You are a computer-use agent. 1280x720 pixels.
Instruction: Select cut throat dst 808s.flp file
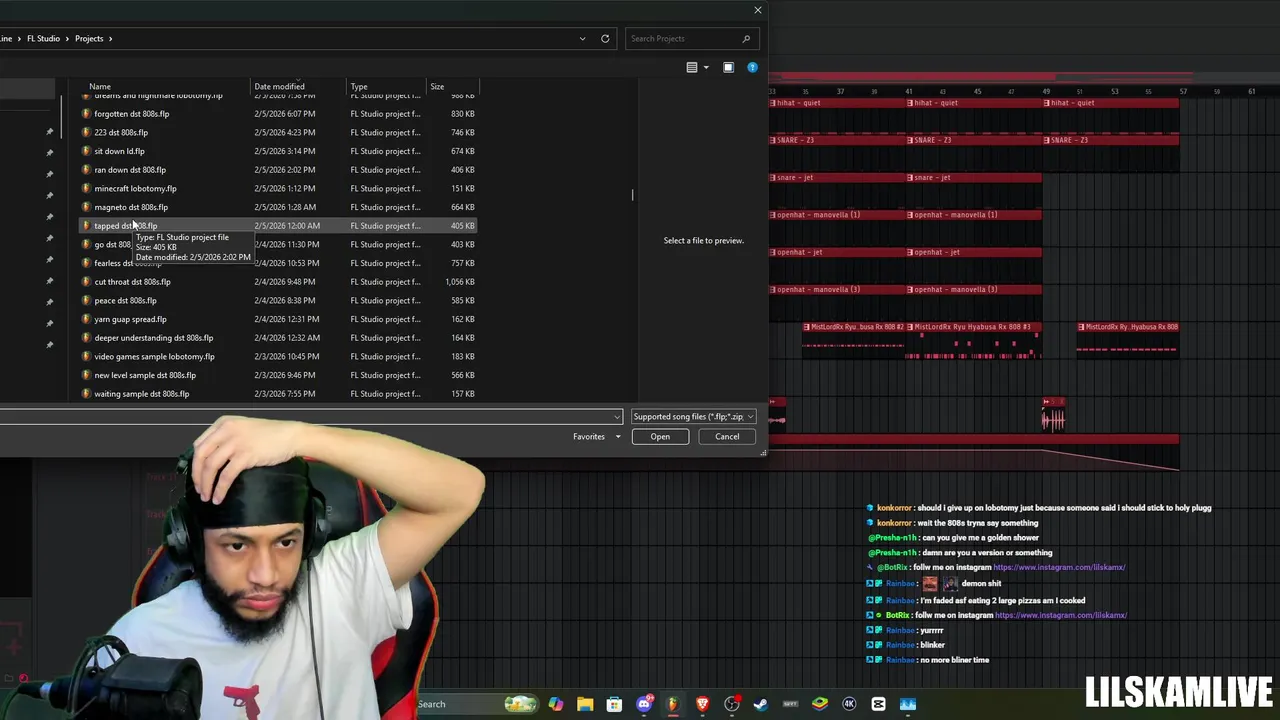click(277, 281)
